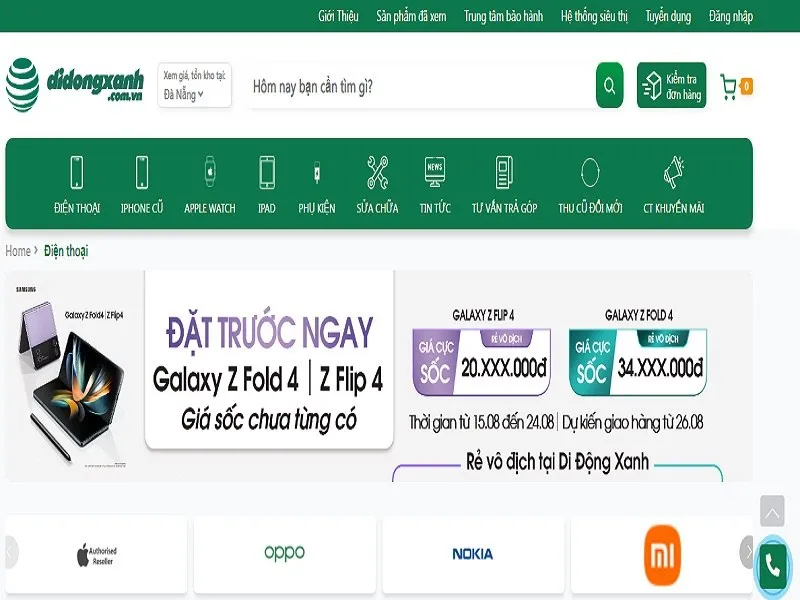This screenshot has width=800, height=600.
Task: Click the Kiểm tra đơn hàng label
Action: click(683, 86)
